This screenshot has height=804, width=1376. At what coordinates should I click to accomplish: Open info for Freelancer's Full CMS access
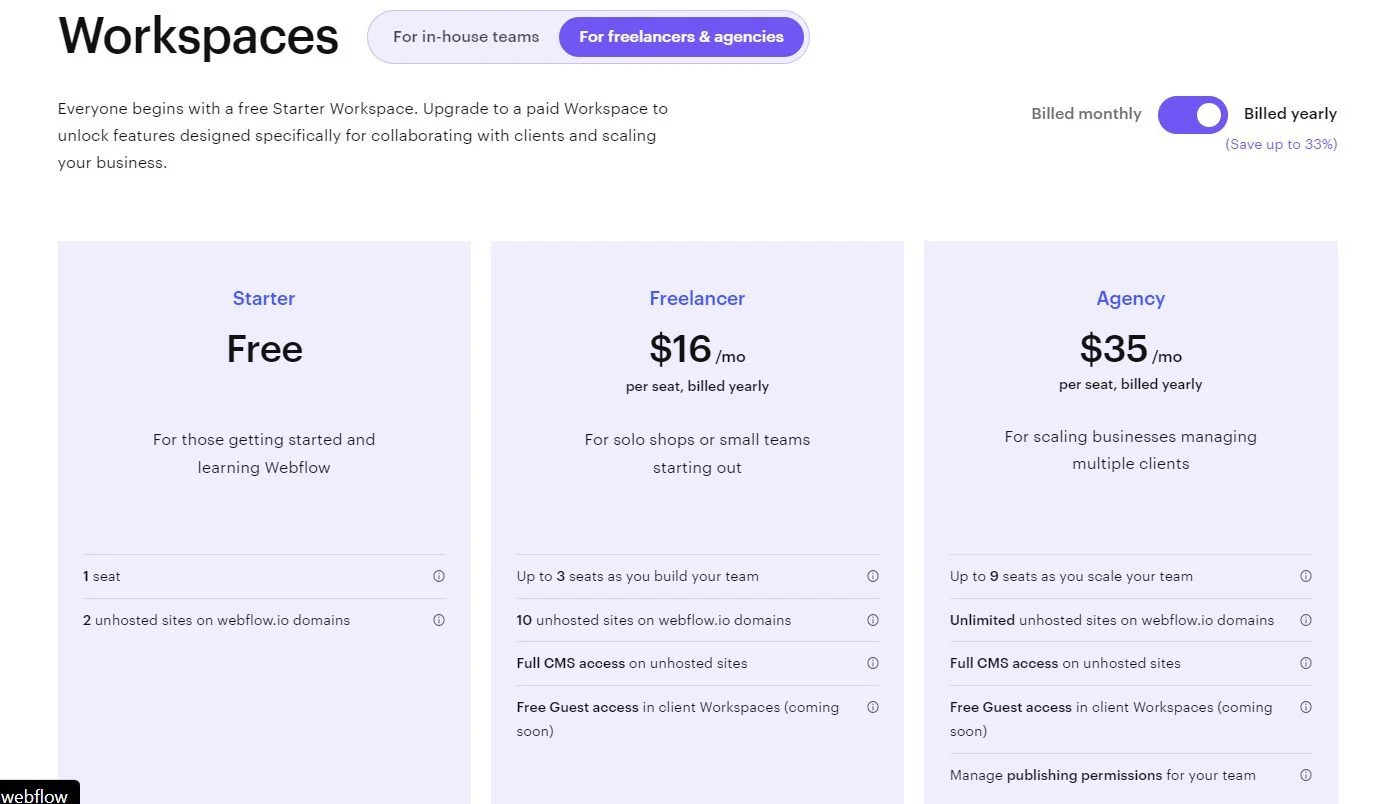pos(872,663)
